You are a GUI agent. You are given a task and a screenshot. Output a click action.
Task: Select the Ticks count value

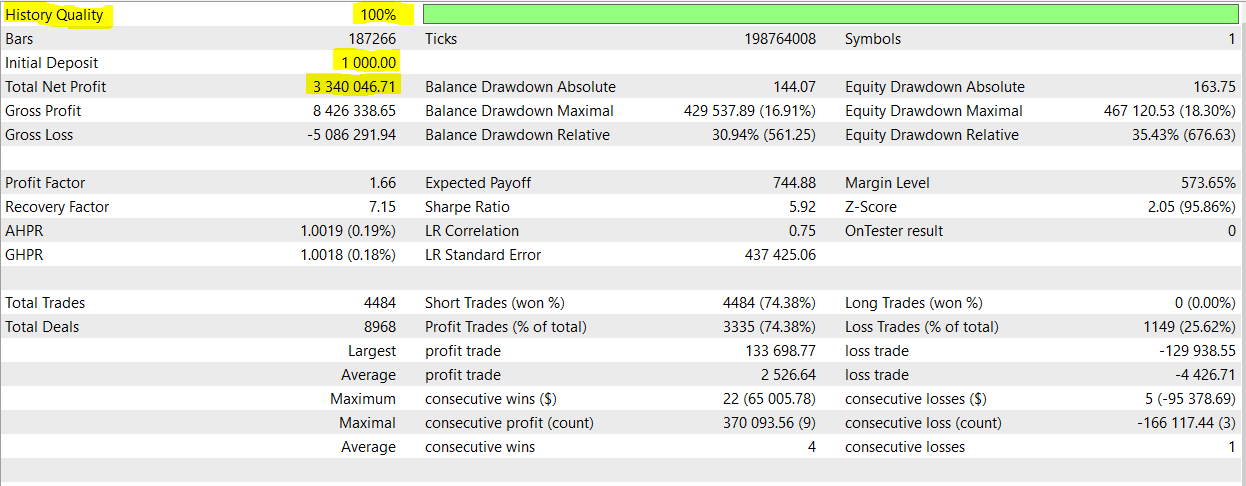(x=773, y=39)
